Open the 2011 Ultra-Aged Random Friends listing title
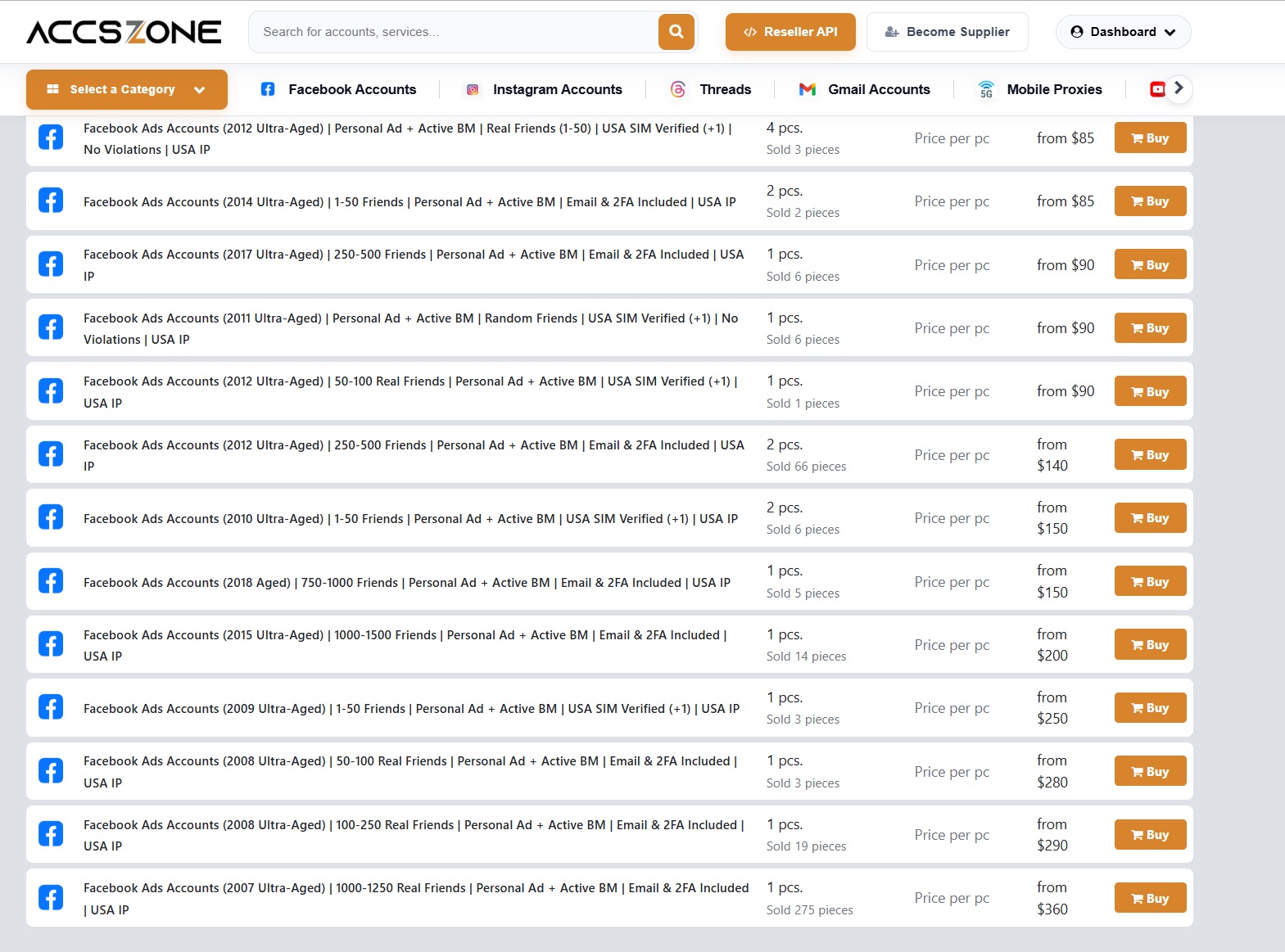Viewport: 1285px width, 952px height. (411, 329)
